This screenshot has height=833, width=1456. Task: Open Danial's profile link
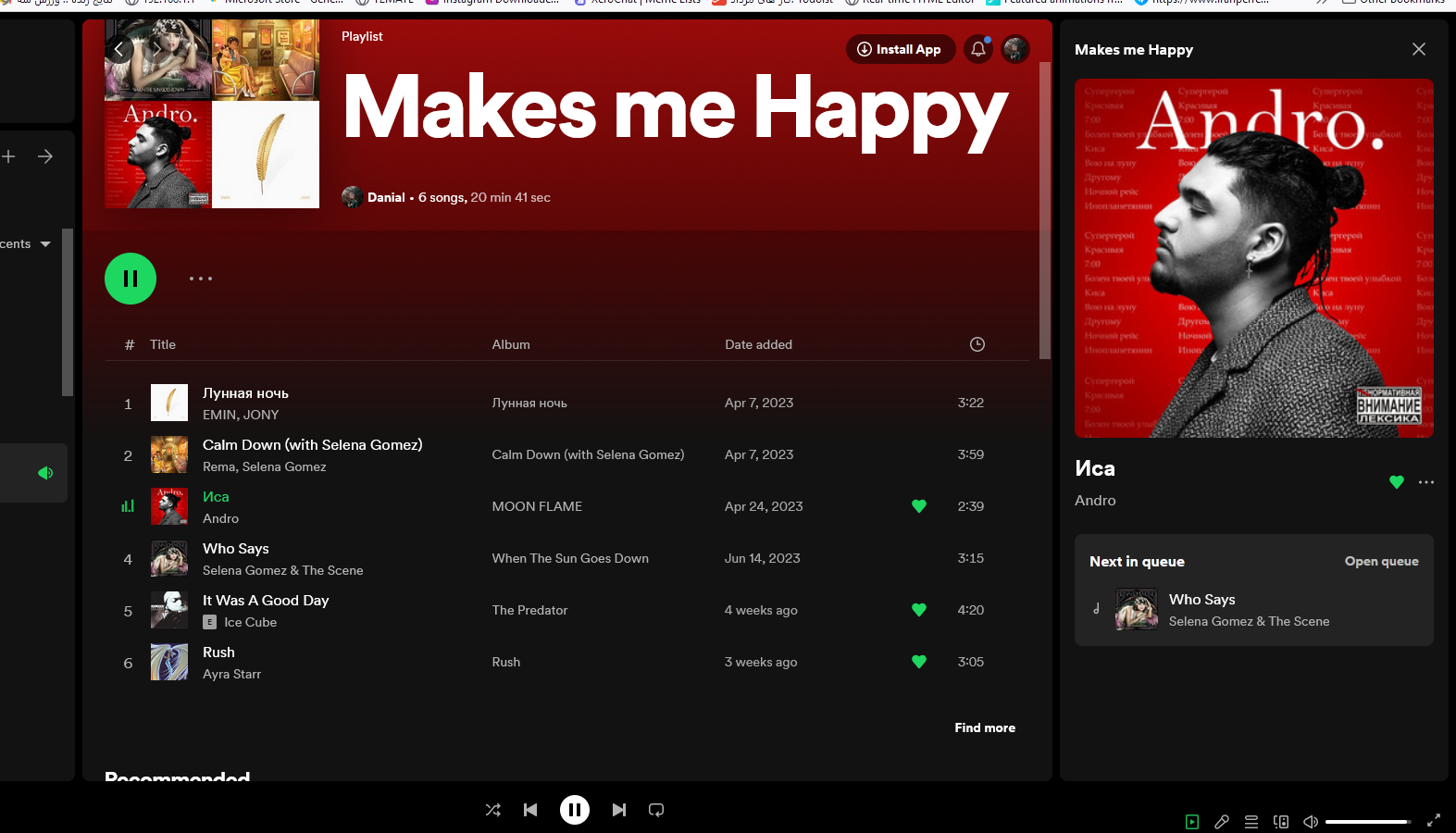pyautogui.click(x=386, y=197)
